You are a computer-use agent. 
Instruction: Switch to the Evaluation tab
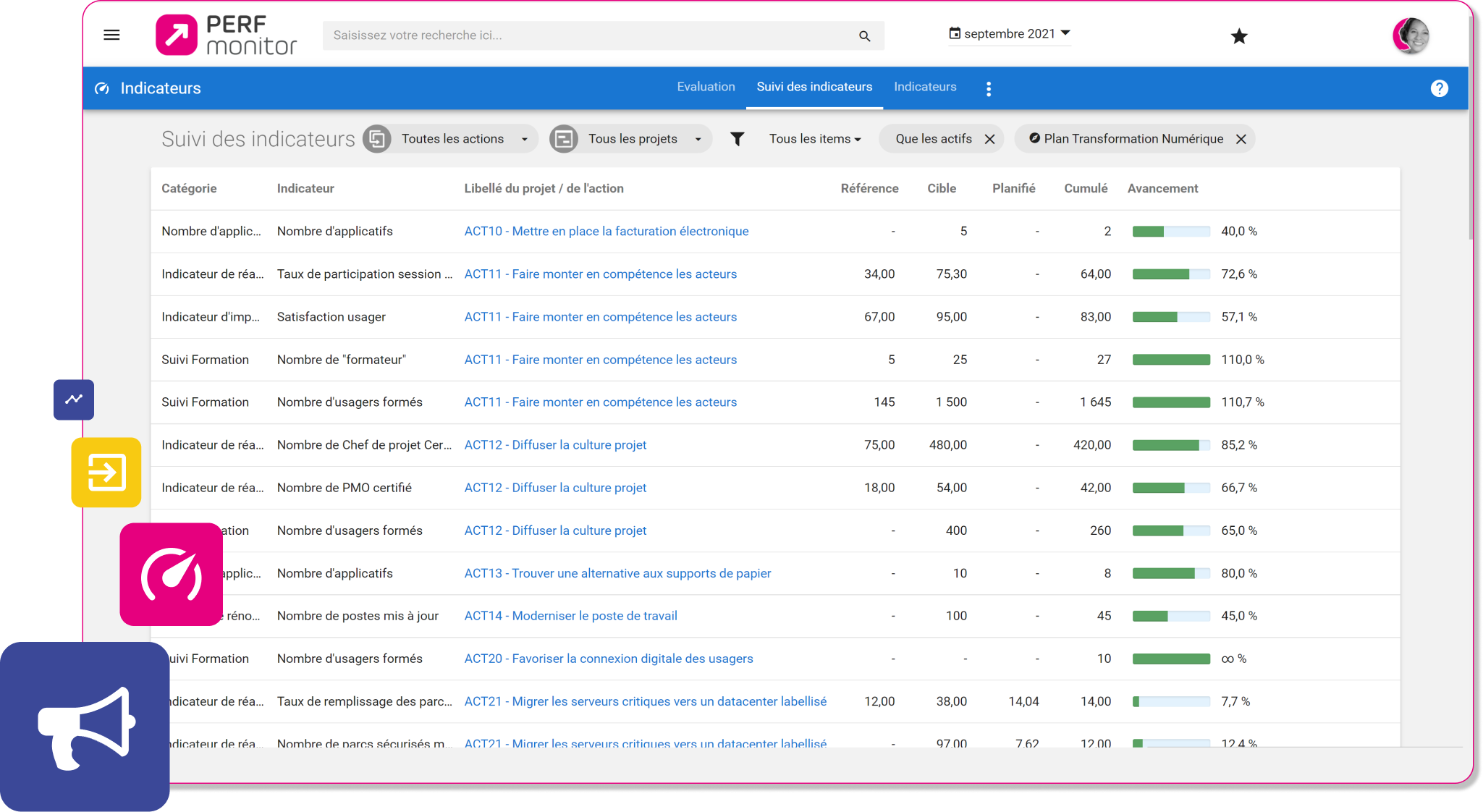point(706,87)
